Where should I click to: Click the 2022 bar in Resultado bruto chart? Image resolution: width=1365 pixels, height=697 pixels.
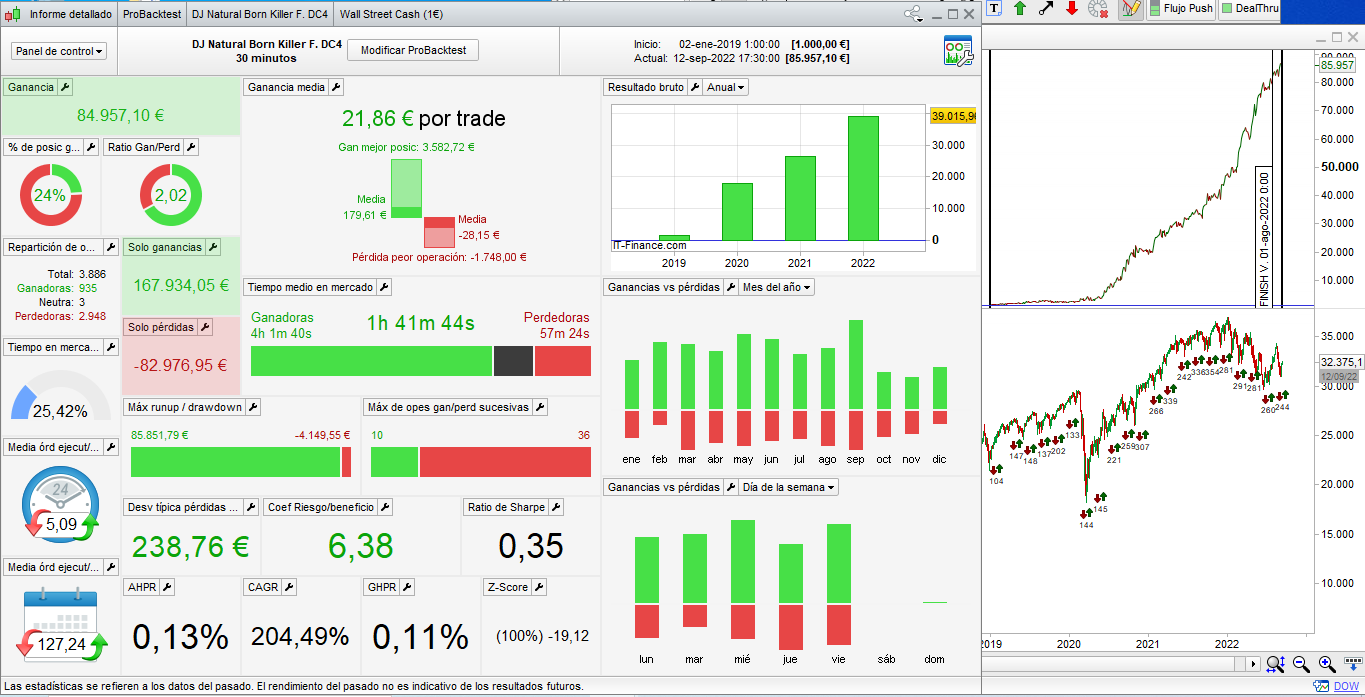[862, 178]
